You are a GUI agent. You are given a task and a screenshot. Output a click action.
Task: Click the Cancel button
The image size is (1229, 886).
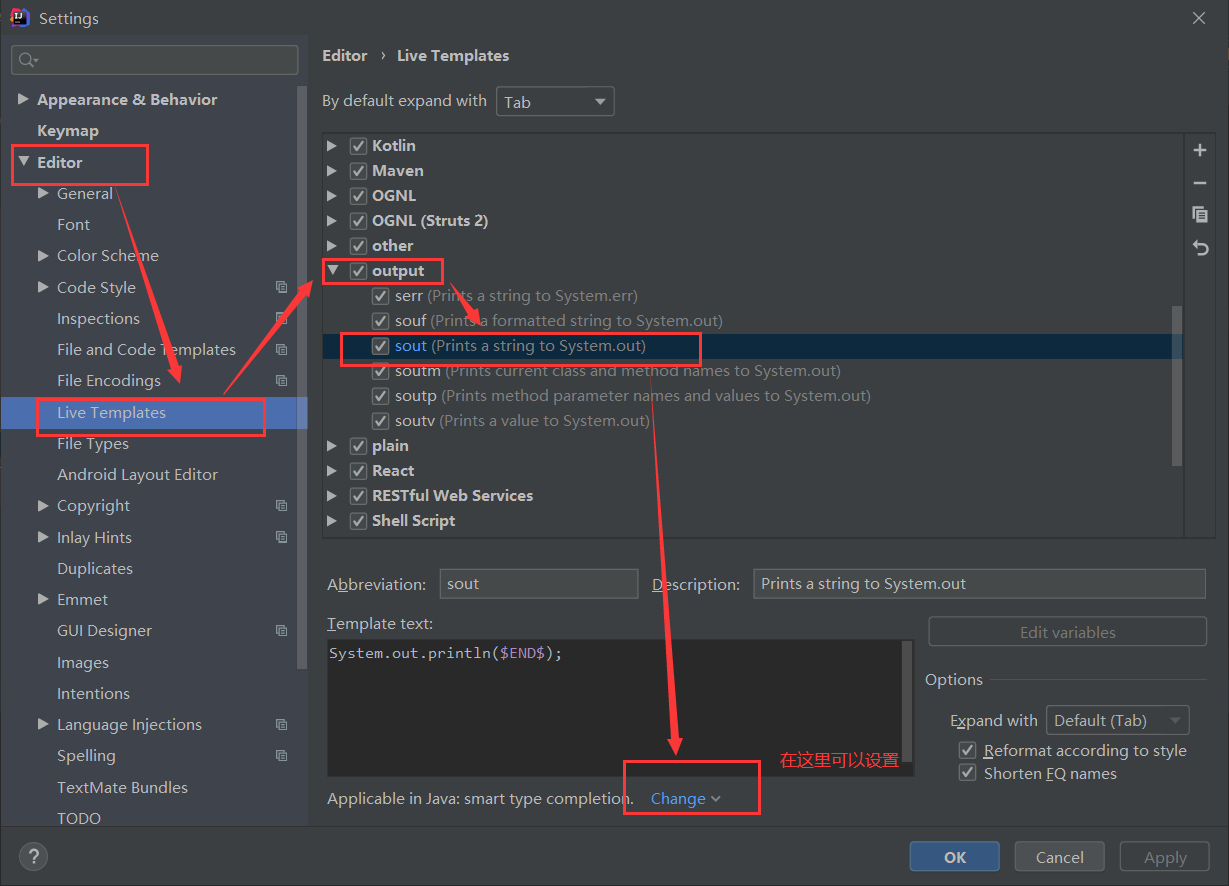click(x=1060, y=857)
